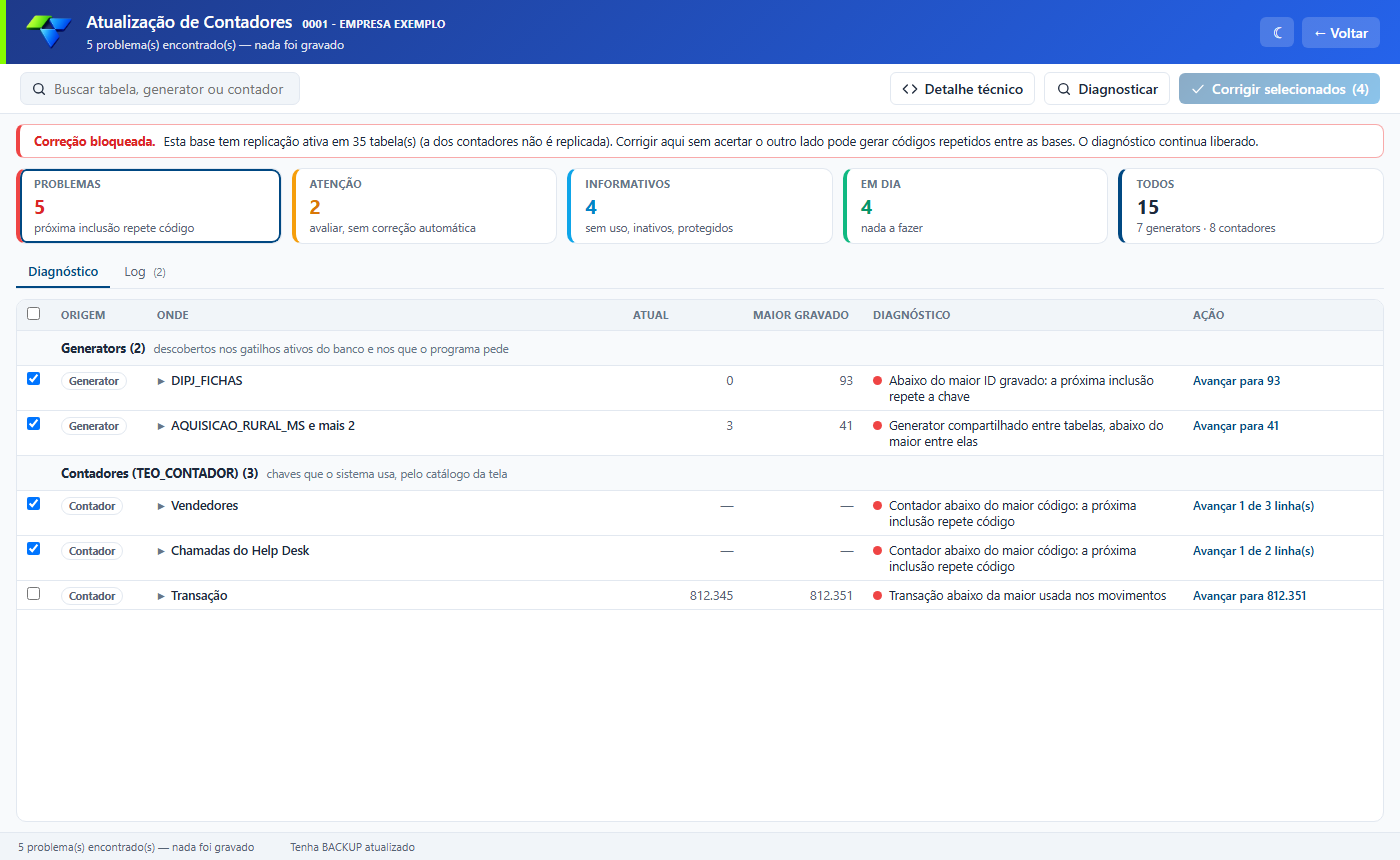Click the application logo in the header

pos(49,32)
